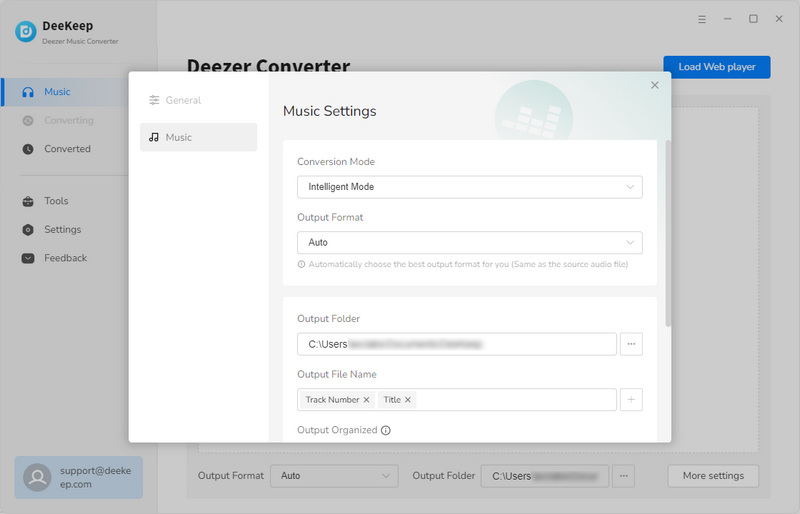
Task: Open the hamburger menu in title bar
Action: click(x=702, y=19)
